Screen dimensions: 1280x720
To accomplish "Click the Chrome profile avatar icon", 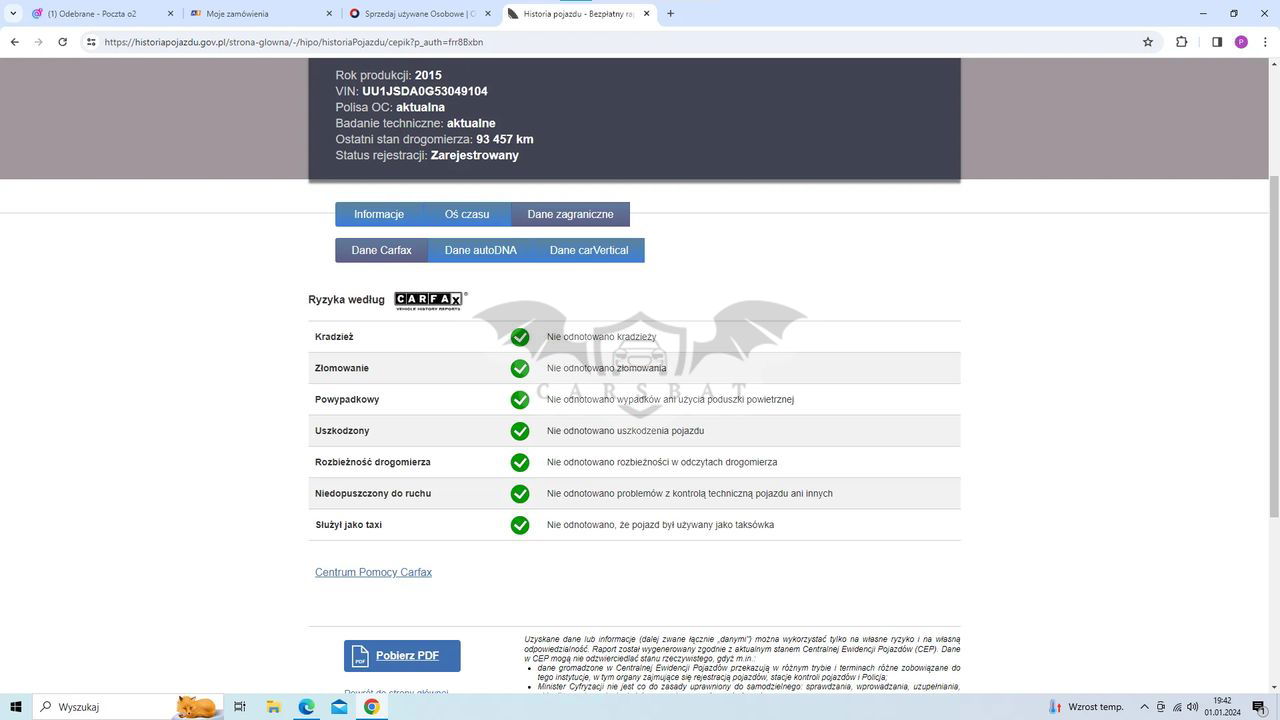I will 1241,42.
